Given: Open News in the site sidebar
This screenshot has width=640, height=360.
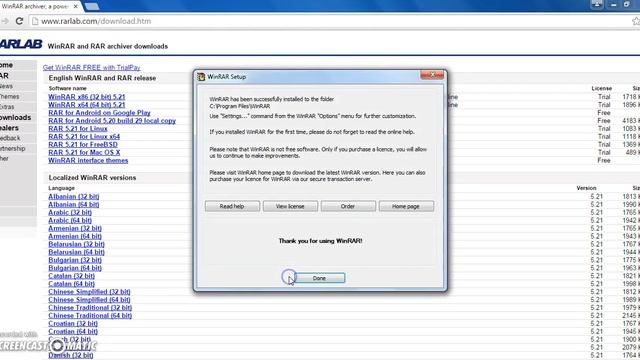Looking at the screenshot, I should (7, 86).
